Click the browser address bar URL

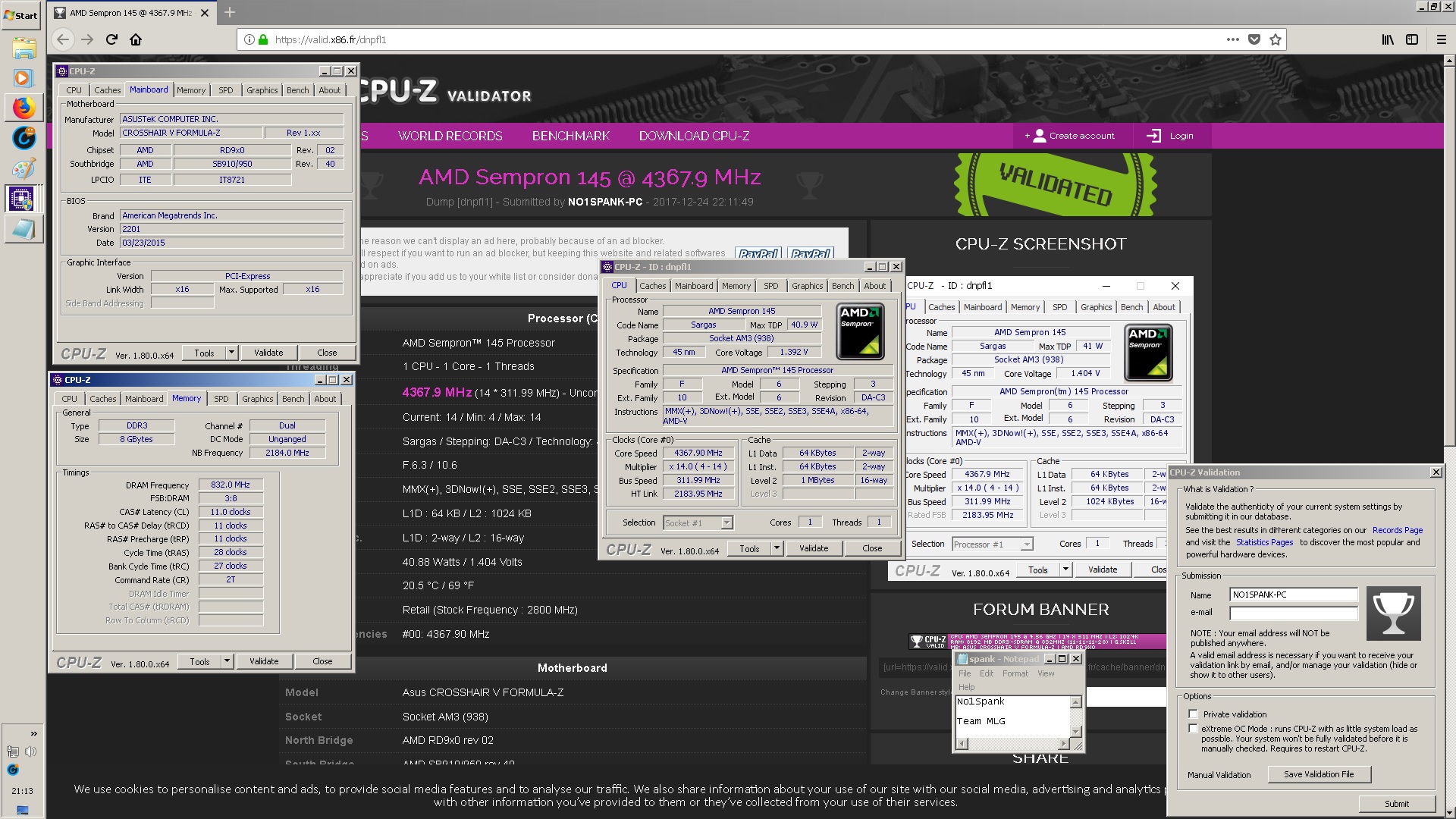point(331,39)
